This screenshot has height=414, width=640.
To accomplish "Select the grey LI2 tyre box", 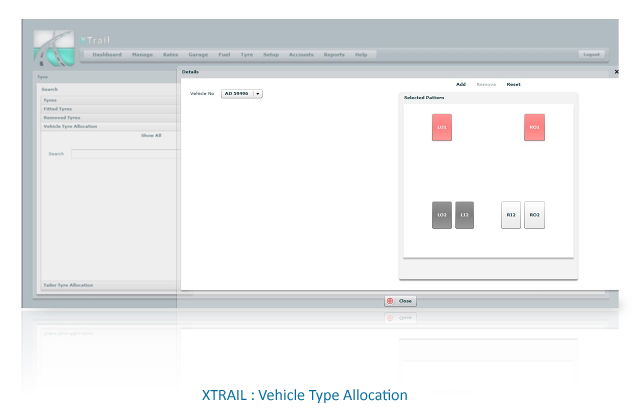I will 464,215.
